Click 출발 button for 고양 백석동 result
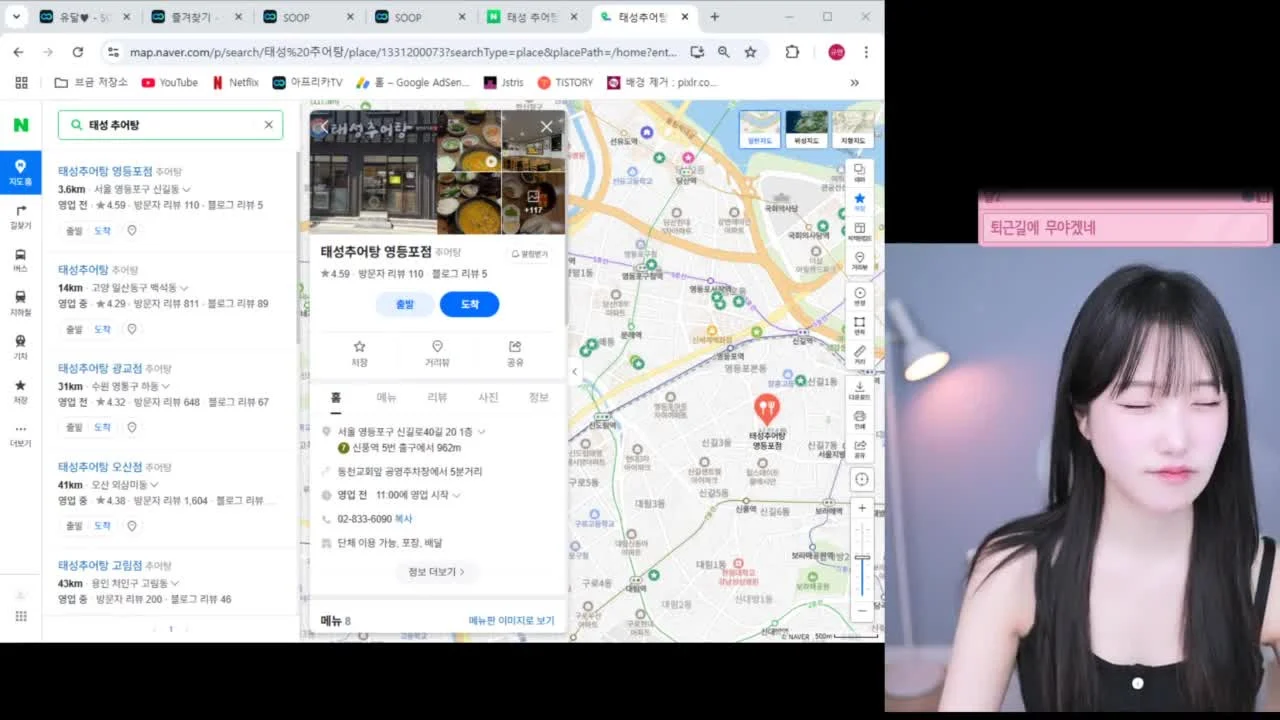This screenshot has width=1280, height=720. click(74, 329)
